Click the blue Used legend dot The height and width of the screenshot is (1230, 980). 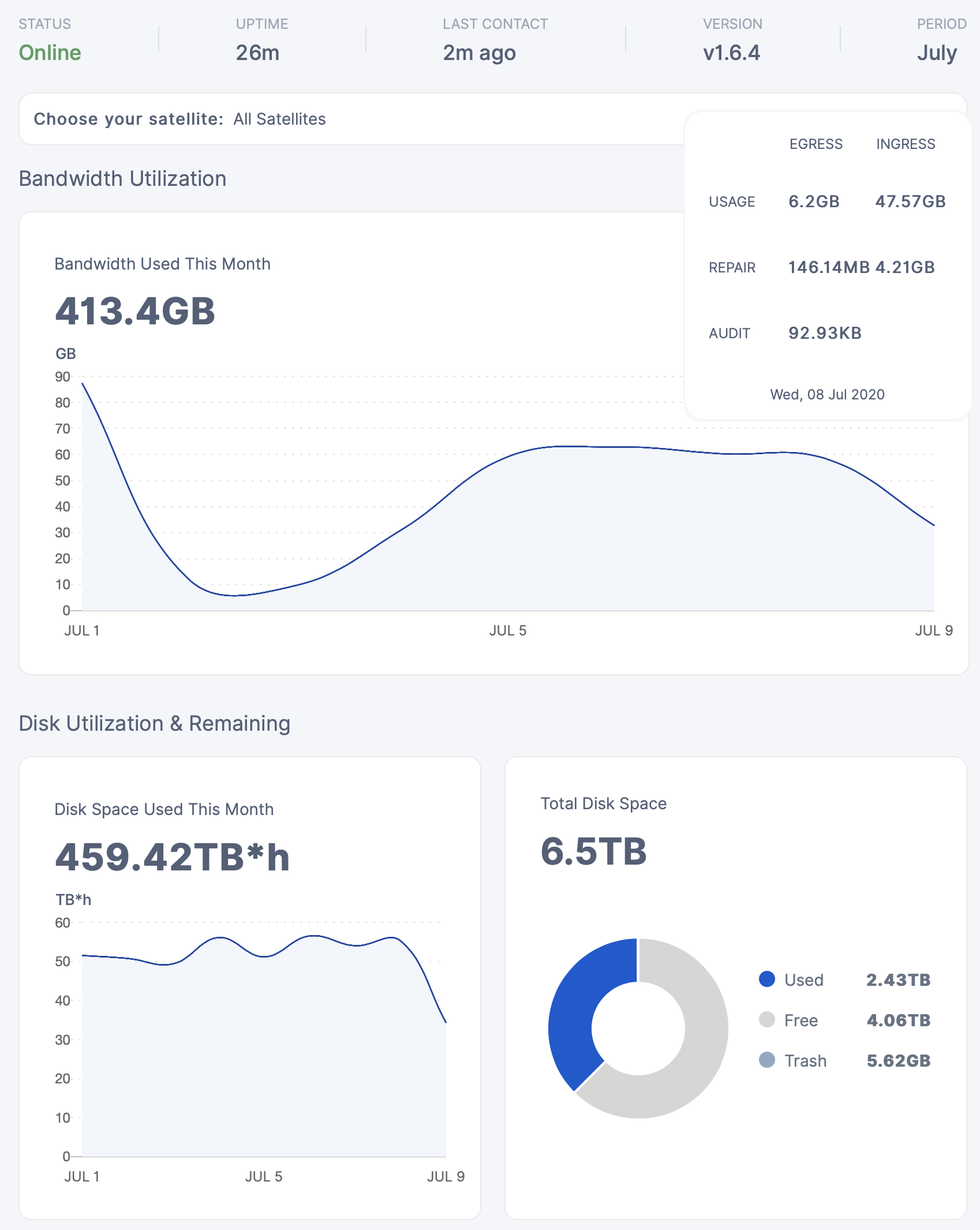(766, 979)
